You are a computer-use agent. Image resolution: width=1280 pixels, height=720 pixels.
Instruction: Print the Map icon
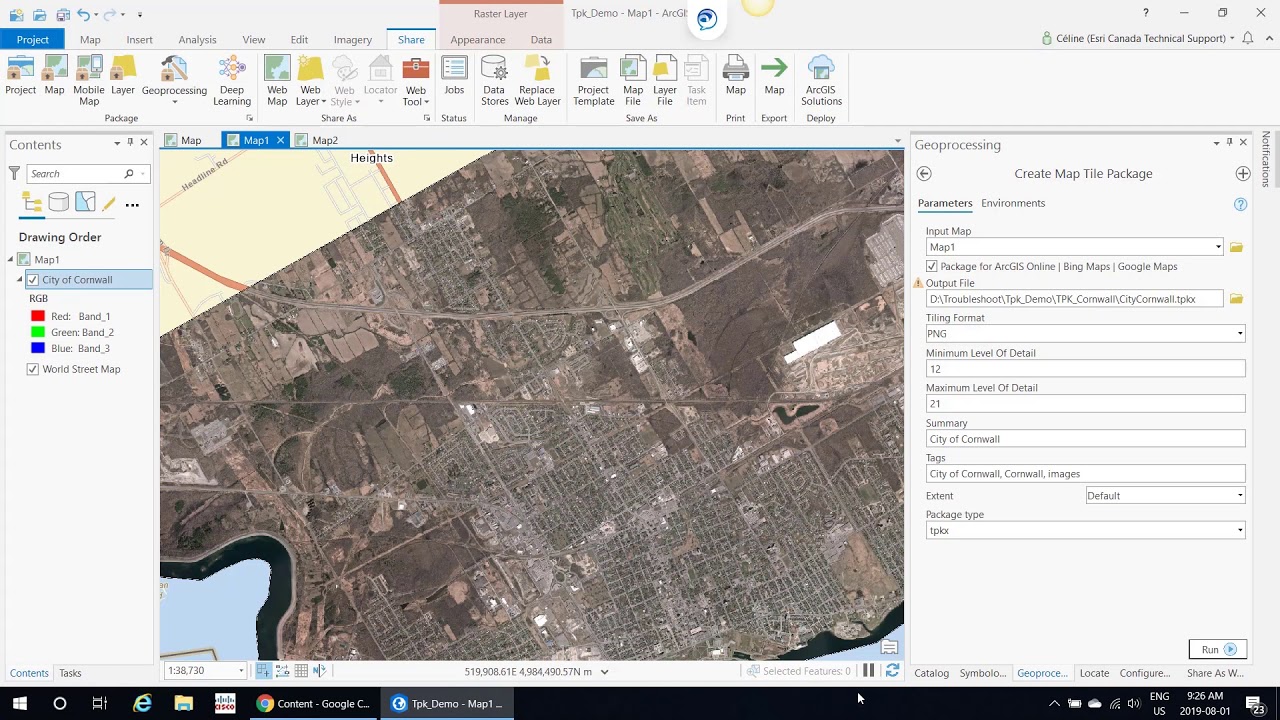click(736, 76)
